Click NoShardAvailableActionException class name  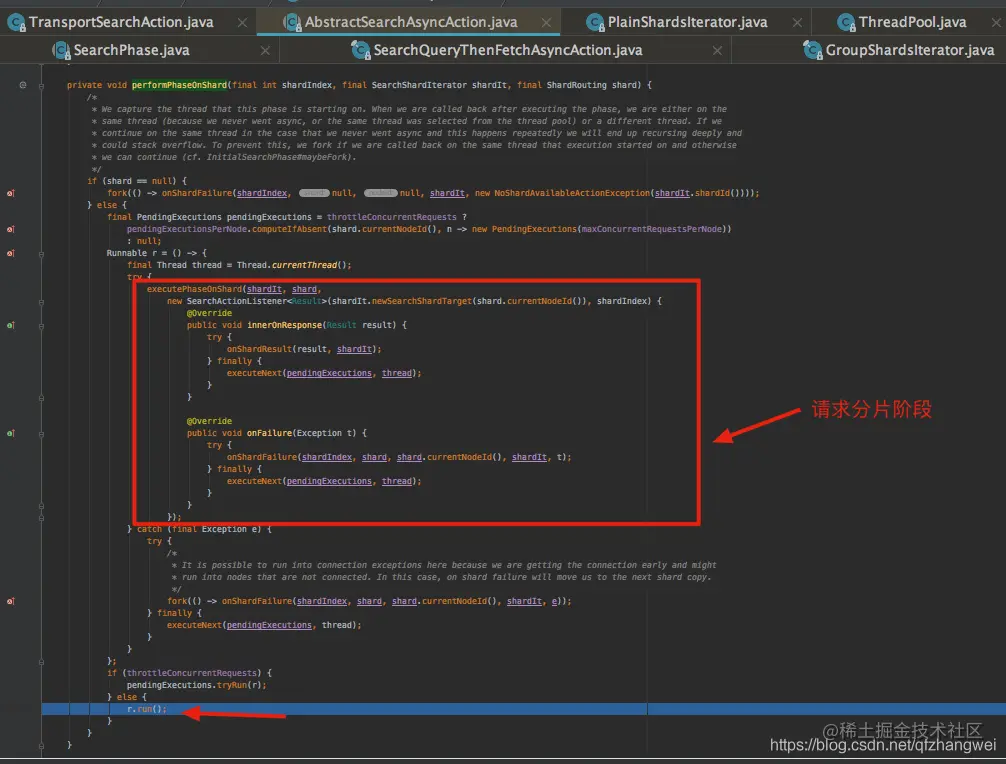[x=572, y=193]
